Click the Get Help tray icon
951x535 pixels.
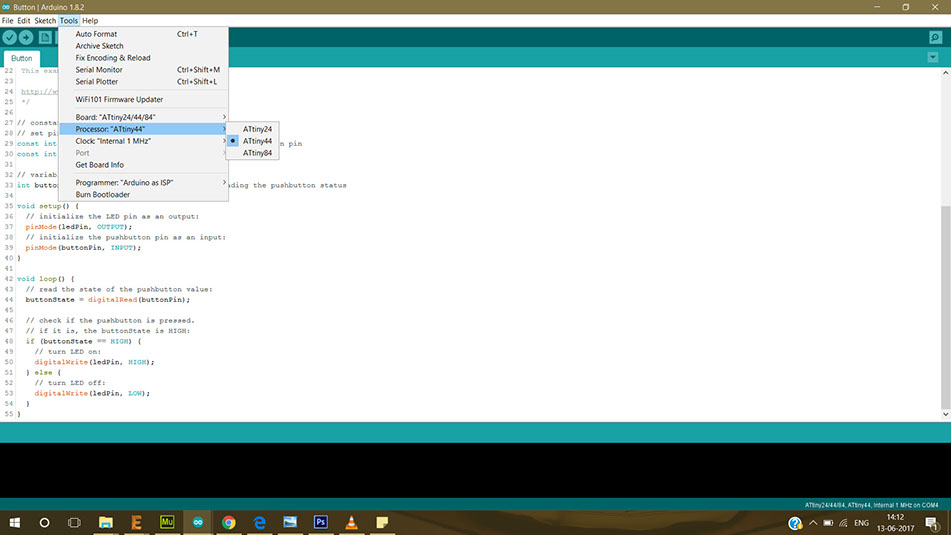(795, 523)
